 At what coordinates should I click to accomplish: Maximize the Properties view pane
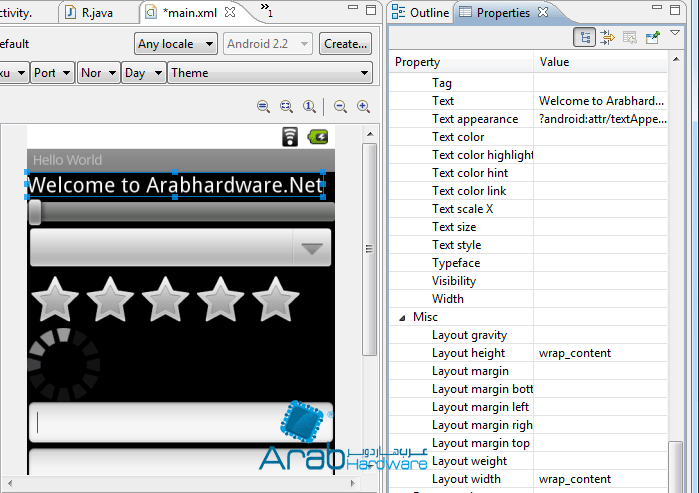pos(675,9)
